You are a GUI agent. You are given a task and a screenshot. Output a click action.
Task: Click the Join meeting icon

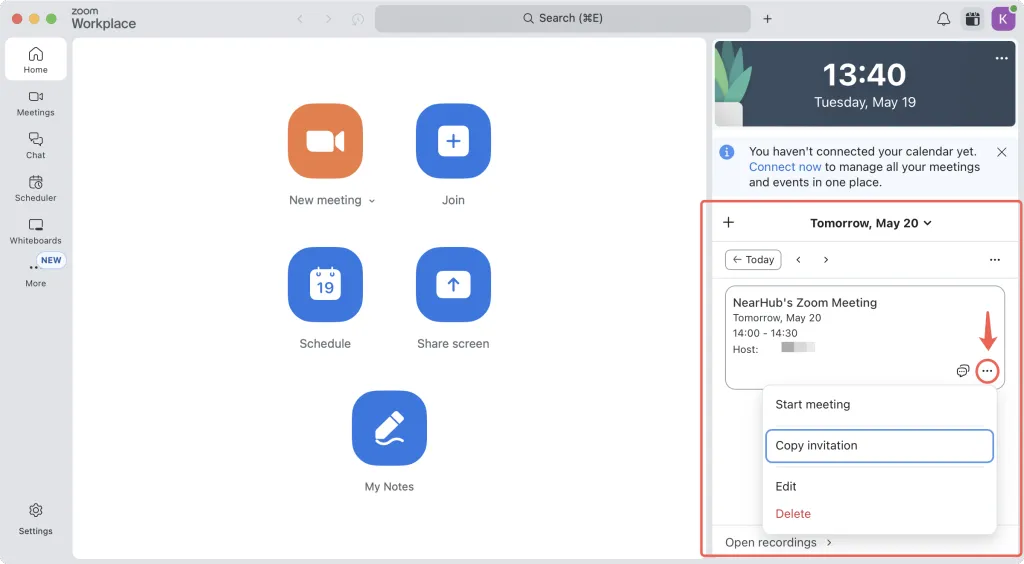(x=453, y=141)
